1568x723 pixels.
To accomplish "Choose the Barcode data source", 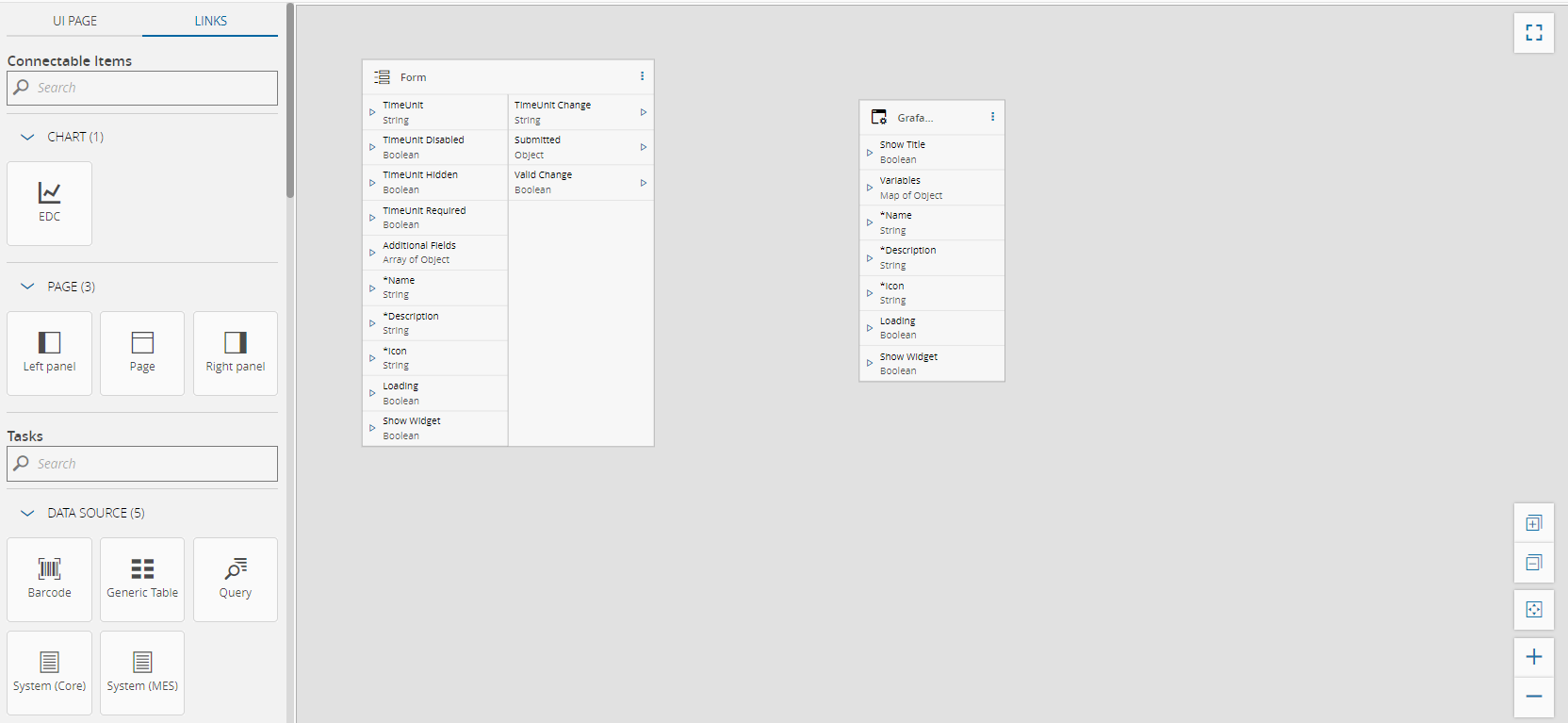I will coord(49,579).
